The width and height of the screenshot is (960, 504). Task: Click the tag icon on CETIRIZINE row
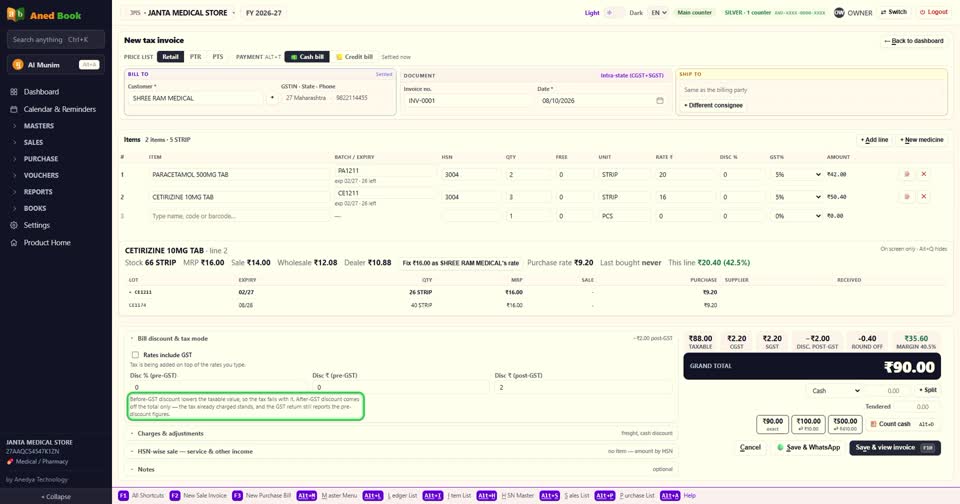click(907, 197)
